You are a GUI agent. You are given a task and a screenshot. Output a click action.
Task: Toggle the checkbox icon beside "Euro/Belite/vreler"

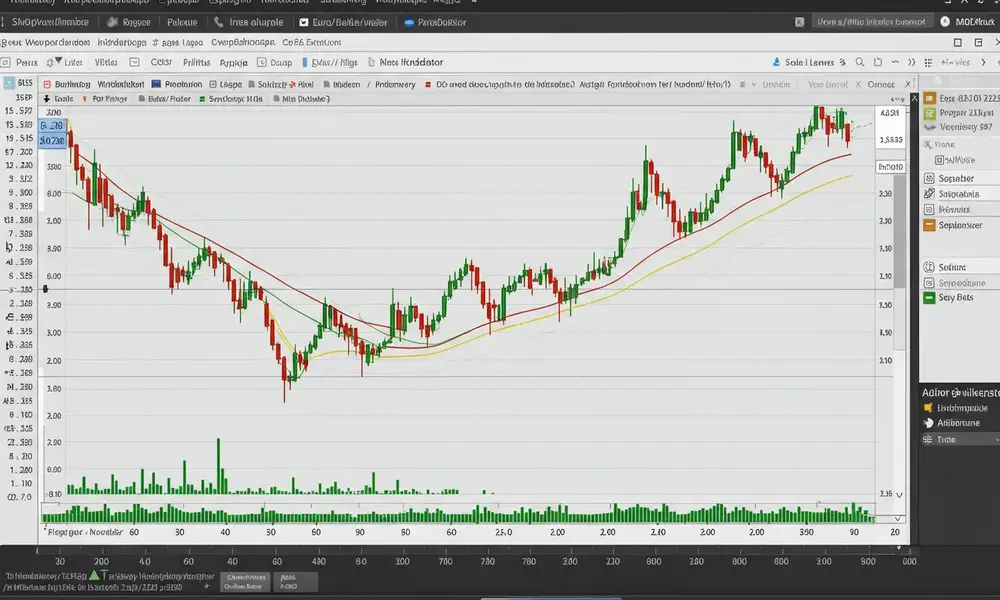pyautogui.click(x=304, y=22)
